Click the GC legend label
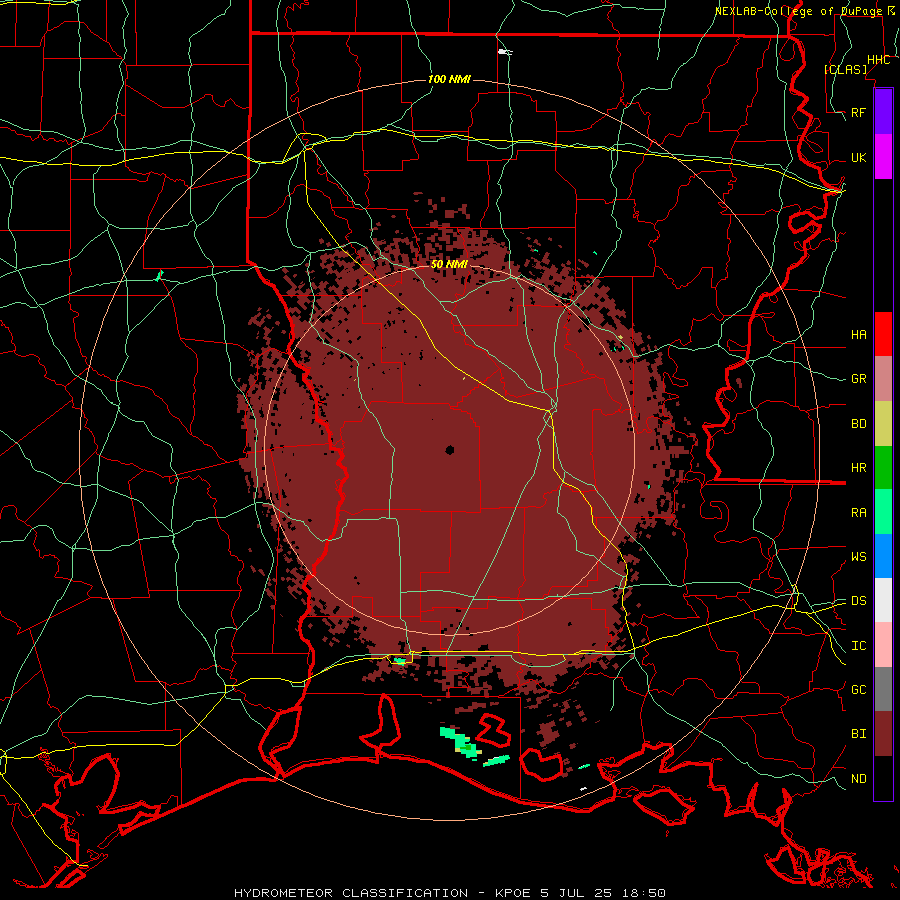 (x=858, y=689)
